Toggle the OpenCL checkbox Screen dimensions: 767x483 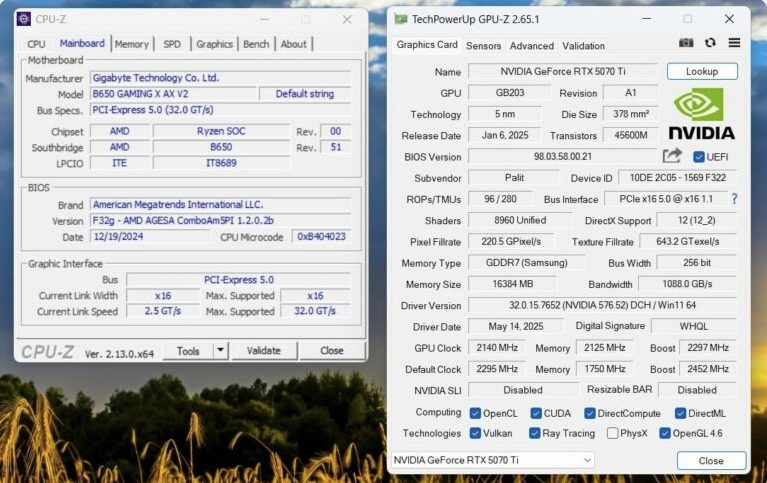pos(474,414)
